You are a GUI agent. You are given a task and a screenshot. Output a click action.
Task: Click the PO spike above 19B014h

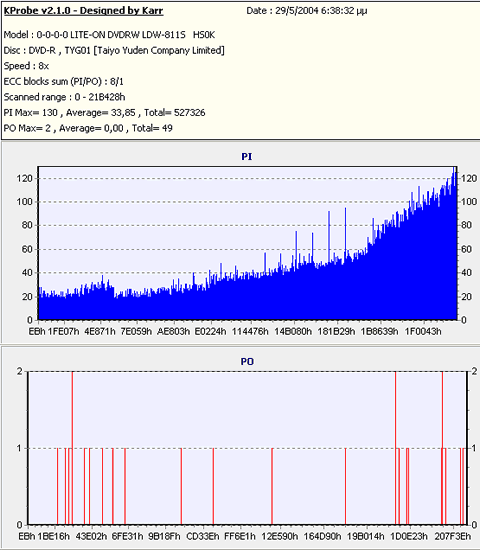click(x=345, y=487)
